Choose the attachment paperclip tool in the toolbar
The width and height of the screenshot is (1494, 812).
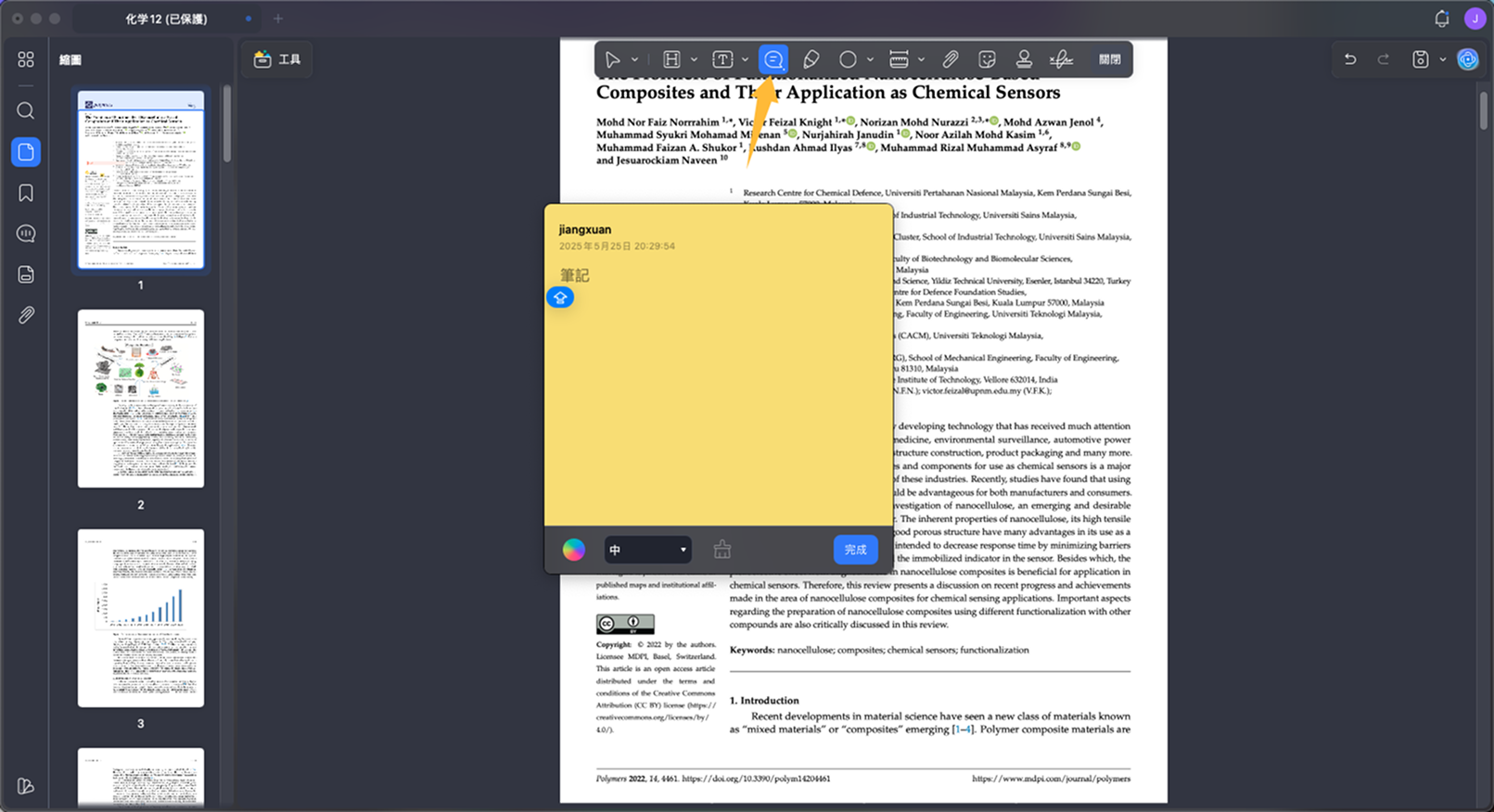coord(951,59)
